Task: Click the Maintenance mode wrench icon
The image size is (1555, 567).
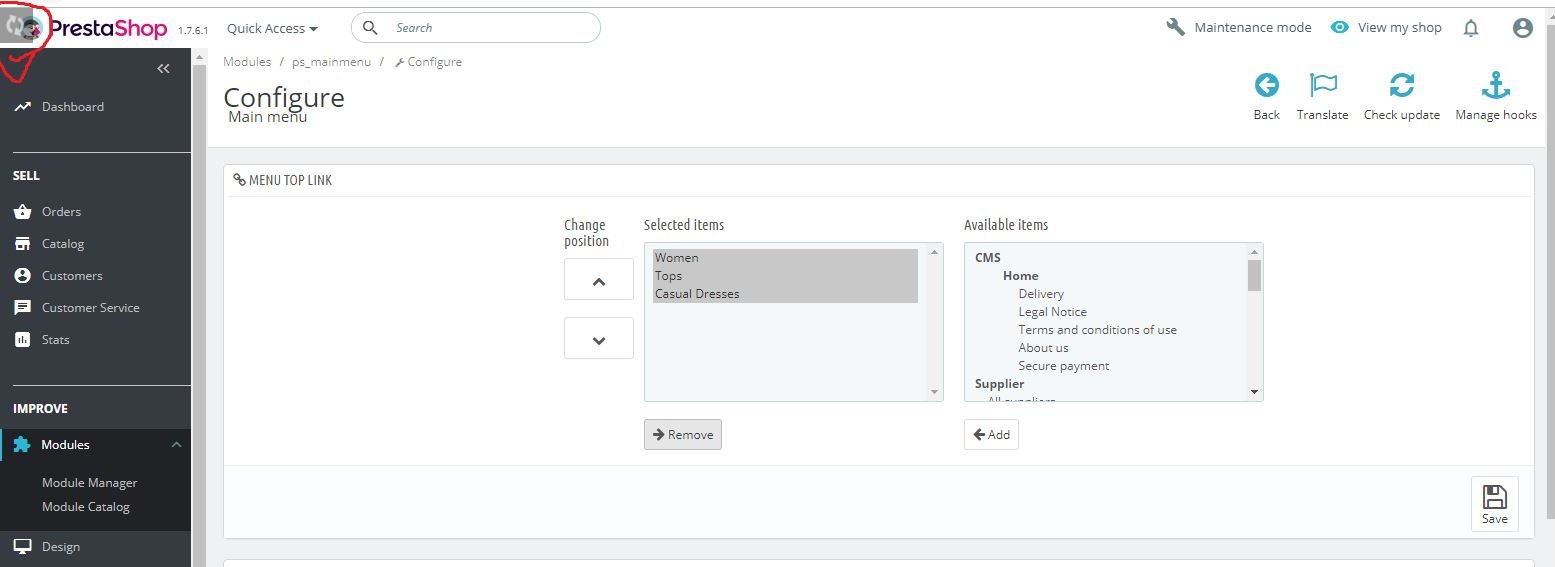Action: coord(1176,28)
